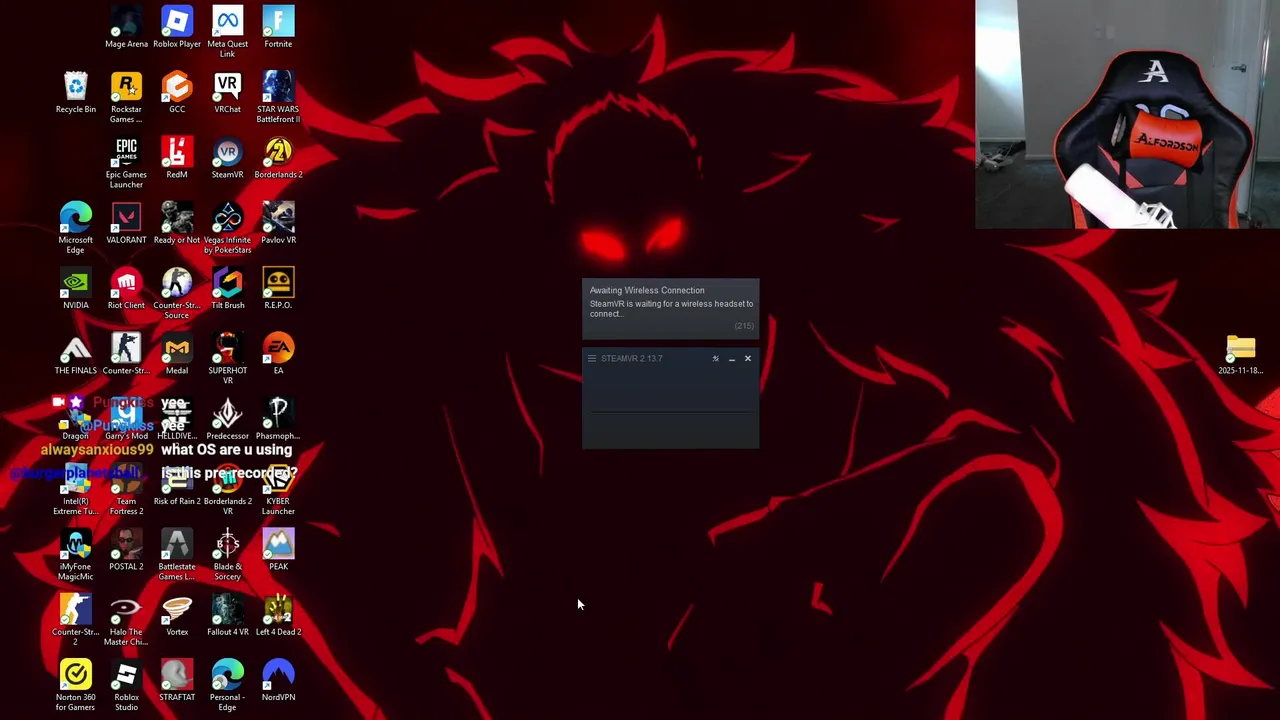Select the Left 4 Dead 2 icon
This screenshot has width=1280, height=720.
coord(278,616)
